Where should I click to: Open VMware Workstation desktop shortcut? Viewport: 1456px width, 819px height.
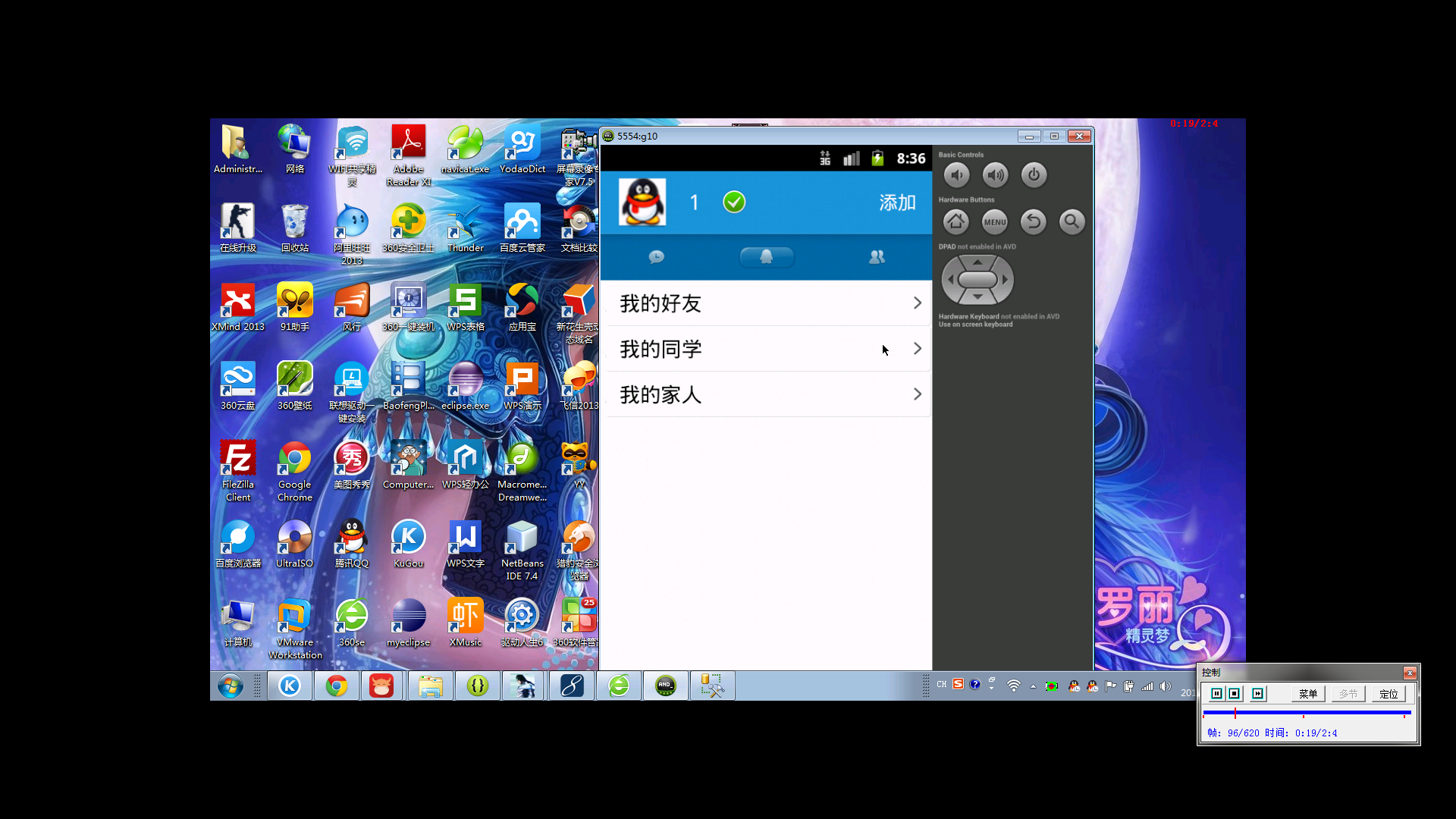[295, 629]
